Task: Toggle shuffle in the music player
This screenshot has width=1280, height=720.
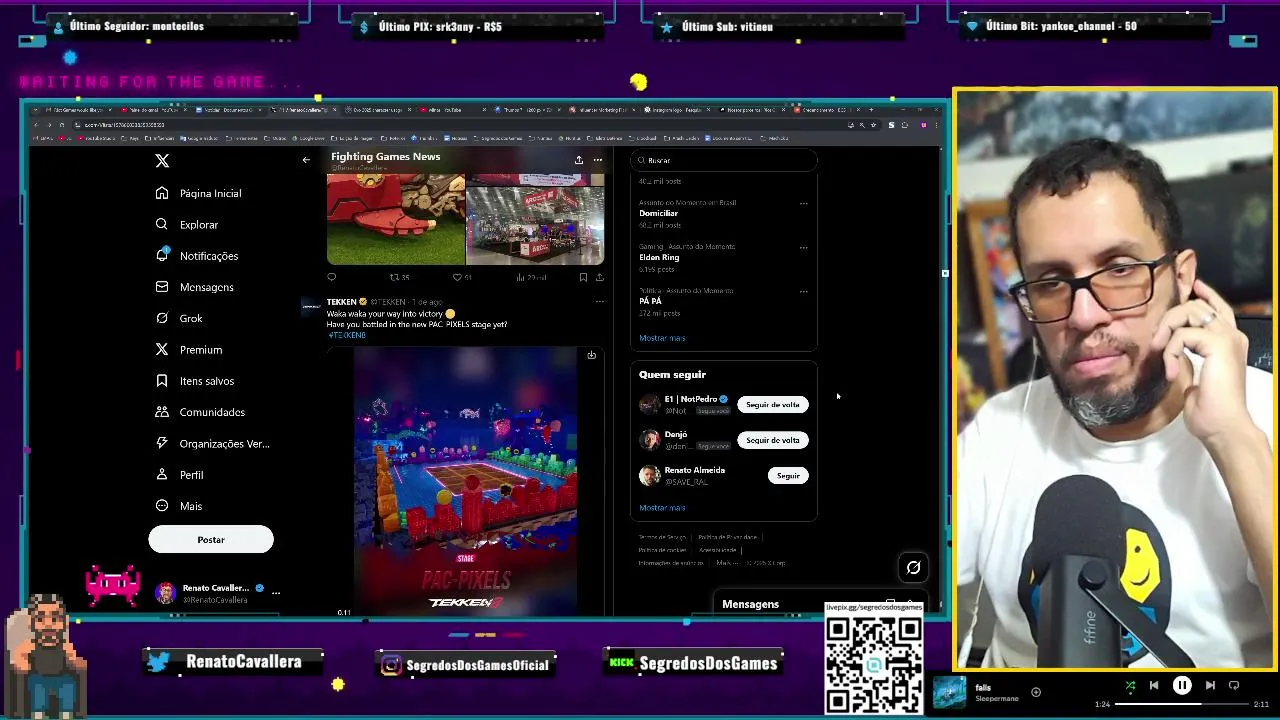Action: 1130,686
